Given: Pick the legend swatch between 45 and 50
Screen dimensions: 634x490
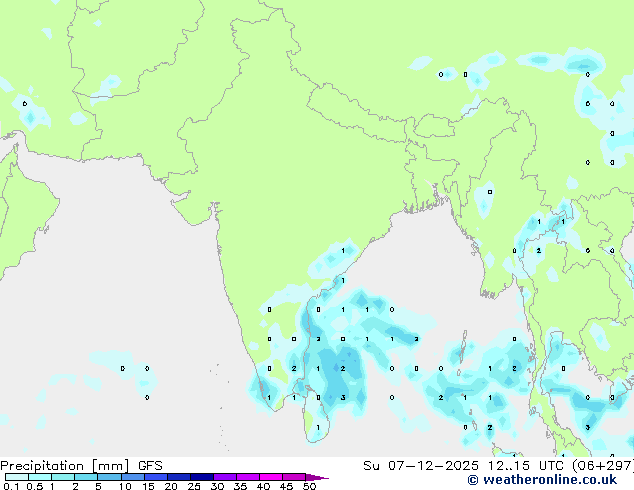Looking at the screenshot, I should pos(294,477).
